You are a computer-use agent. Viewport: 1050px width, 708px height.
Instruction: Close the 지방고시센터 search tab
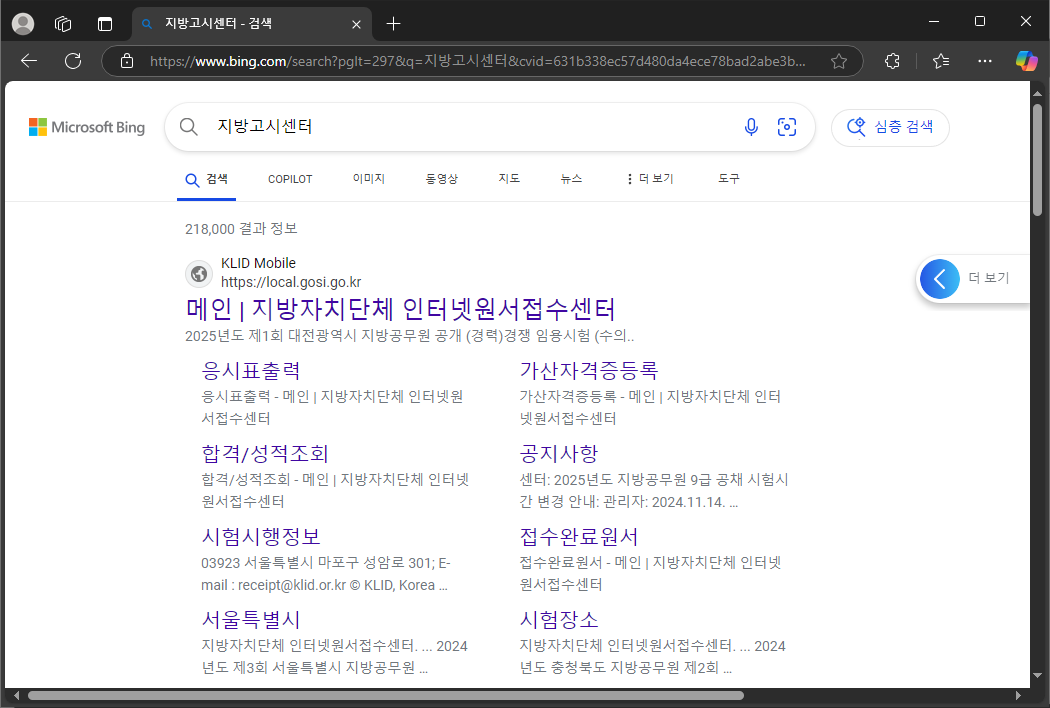pos(356,24)
